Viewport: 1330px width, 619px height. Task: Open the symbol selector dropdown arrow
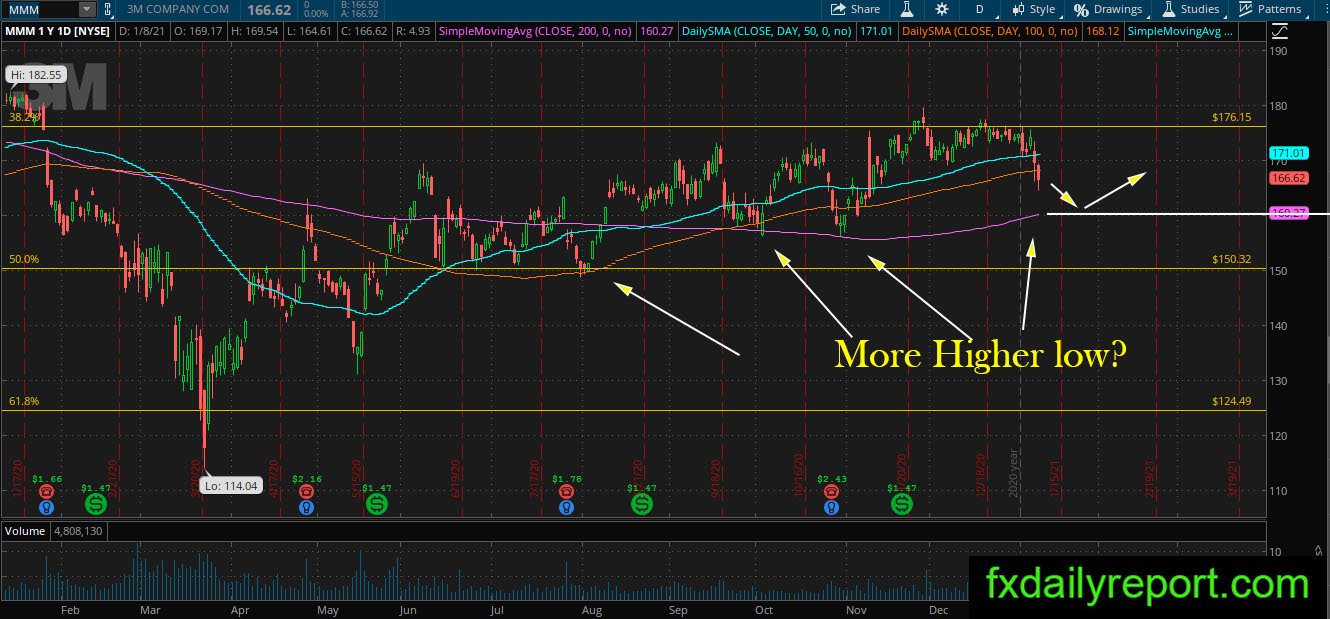point(87,9)
